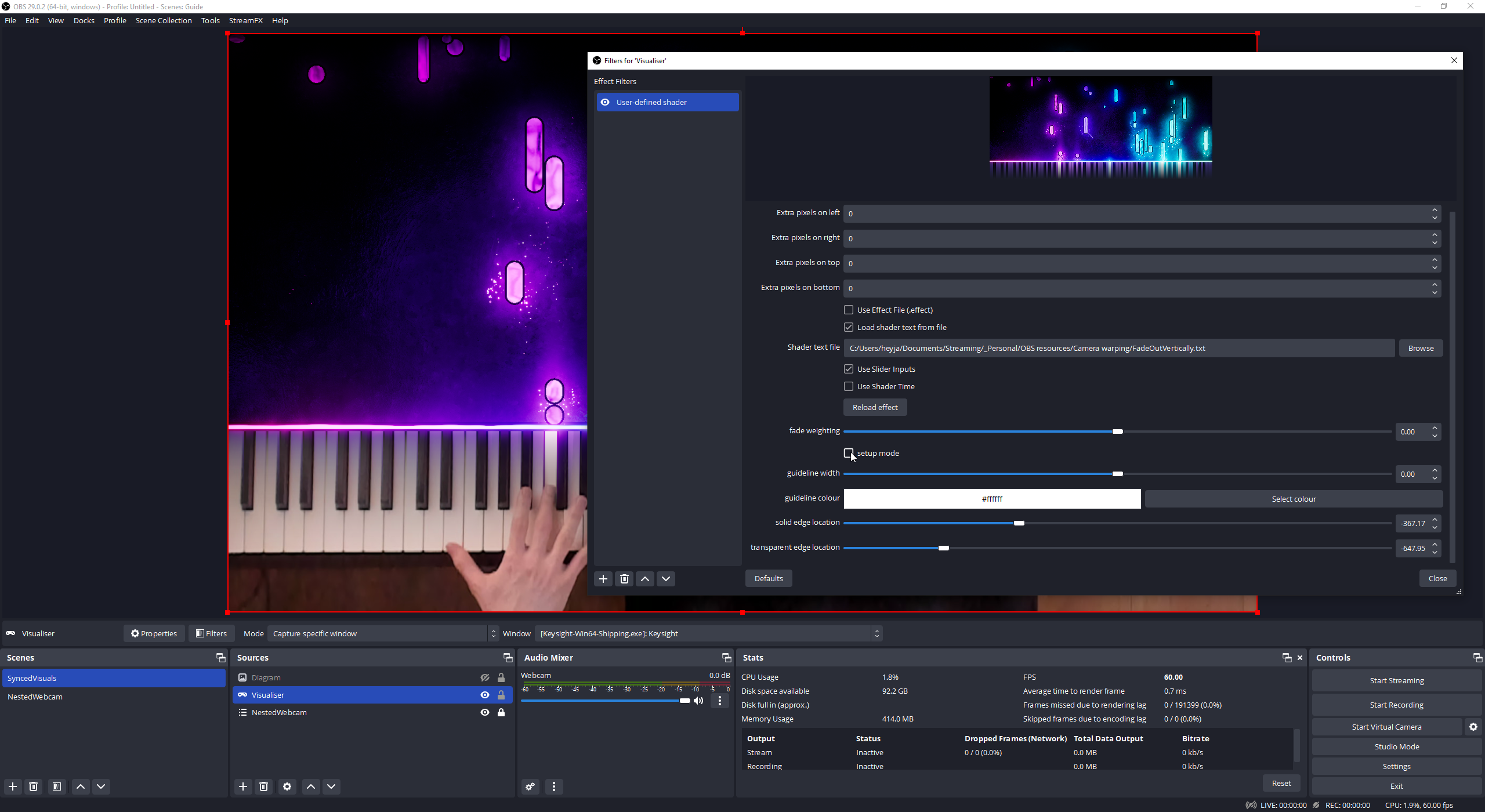Open Virtual Camera settings gear
The height and width of the screenshot is (812, 1485).
click(x=1473, y=727)
